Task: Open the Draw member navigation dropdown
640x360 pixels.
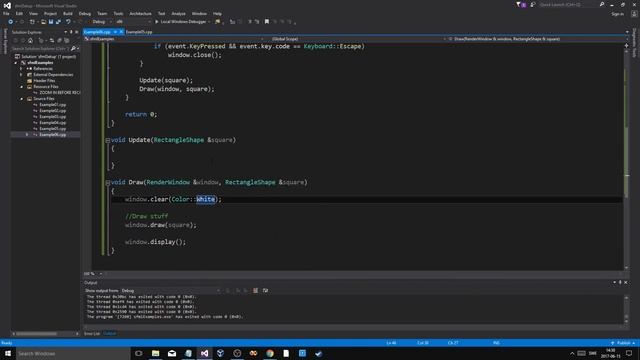Action: pos(537,39)
